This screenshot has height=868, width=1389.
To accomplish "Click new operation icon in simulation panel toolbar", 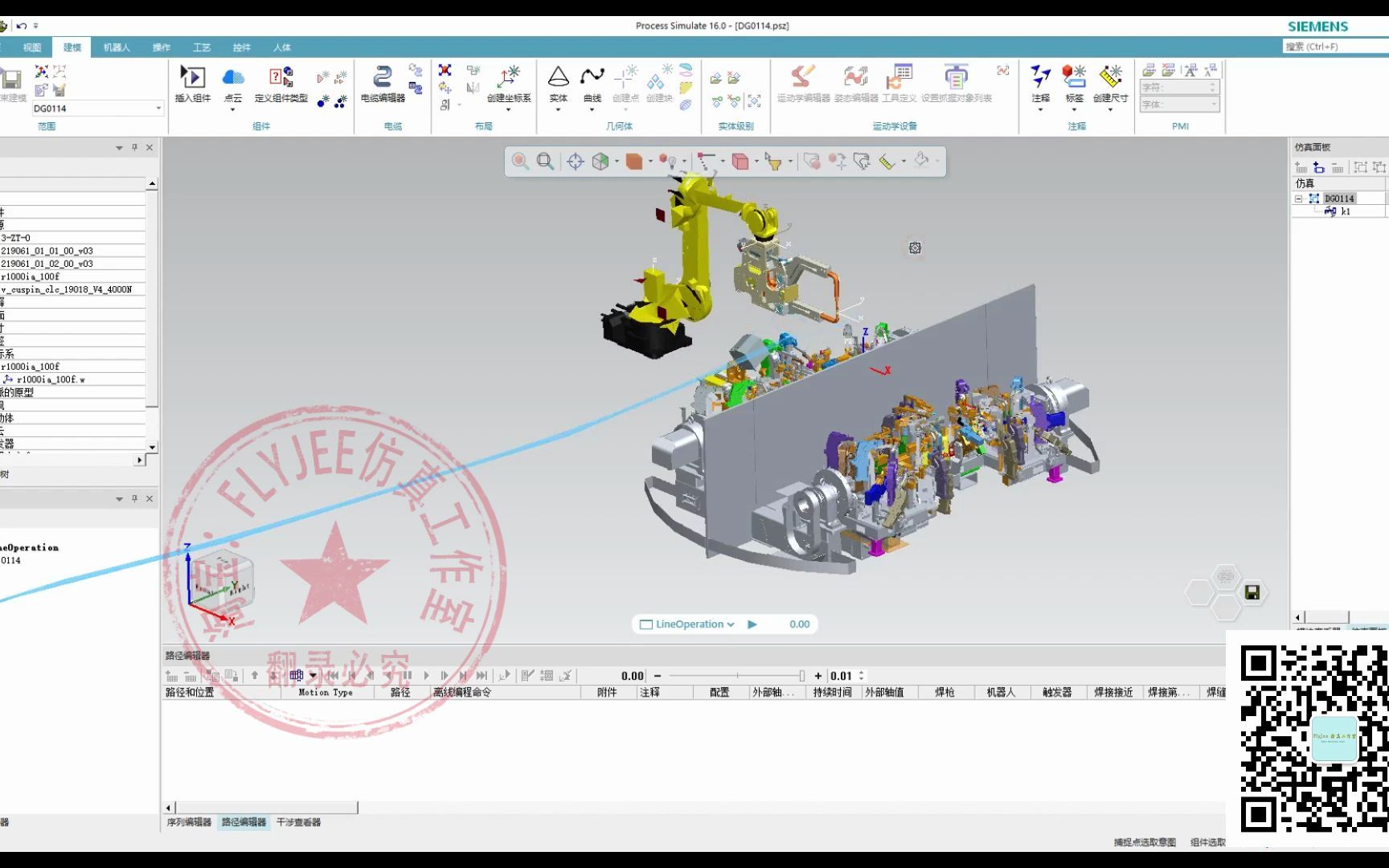I will pyautogui.click(x=1318, y=167).
